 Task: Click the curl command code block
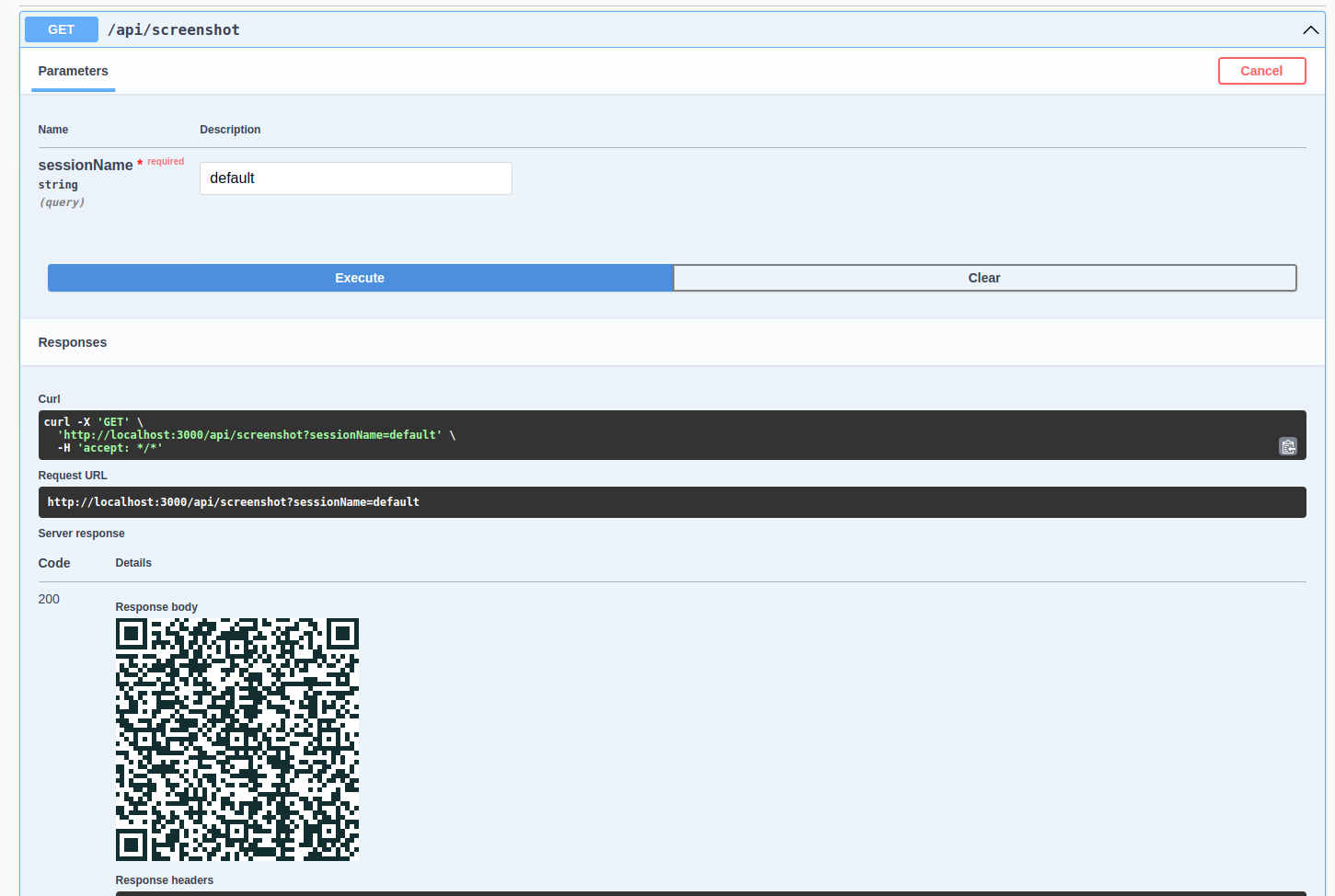tap(673, 435)
